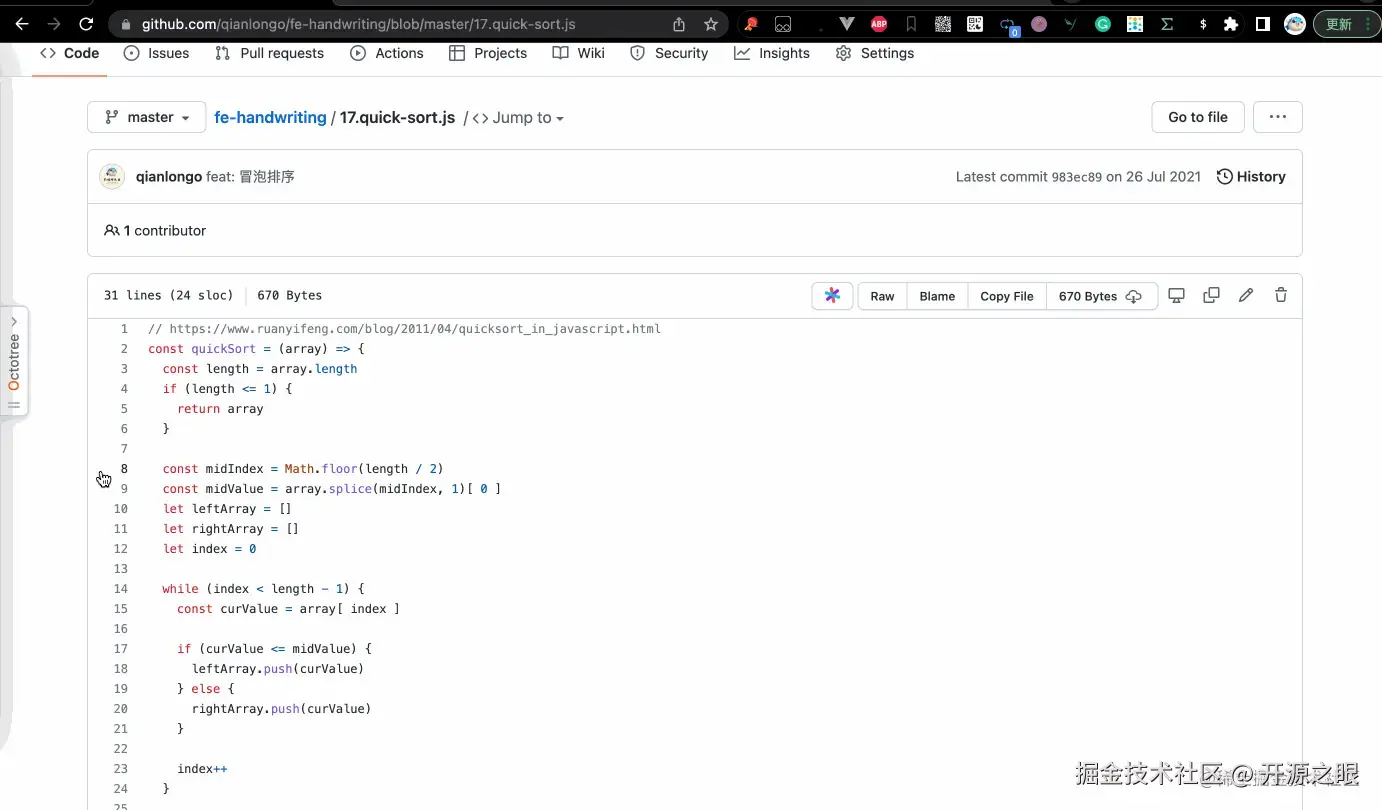Switch to the Pull requests tab

[270, 53]
